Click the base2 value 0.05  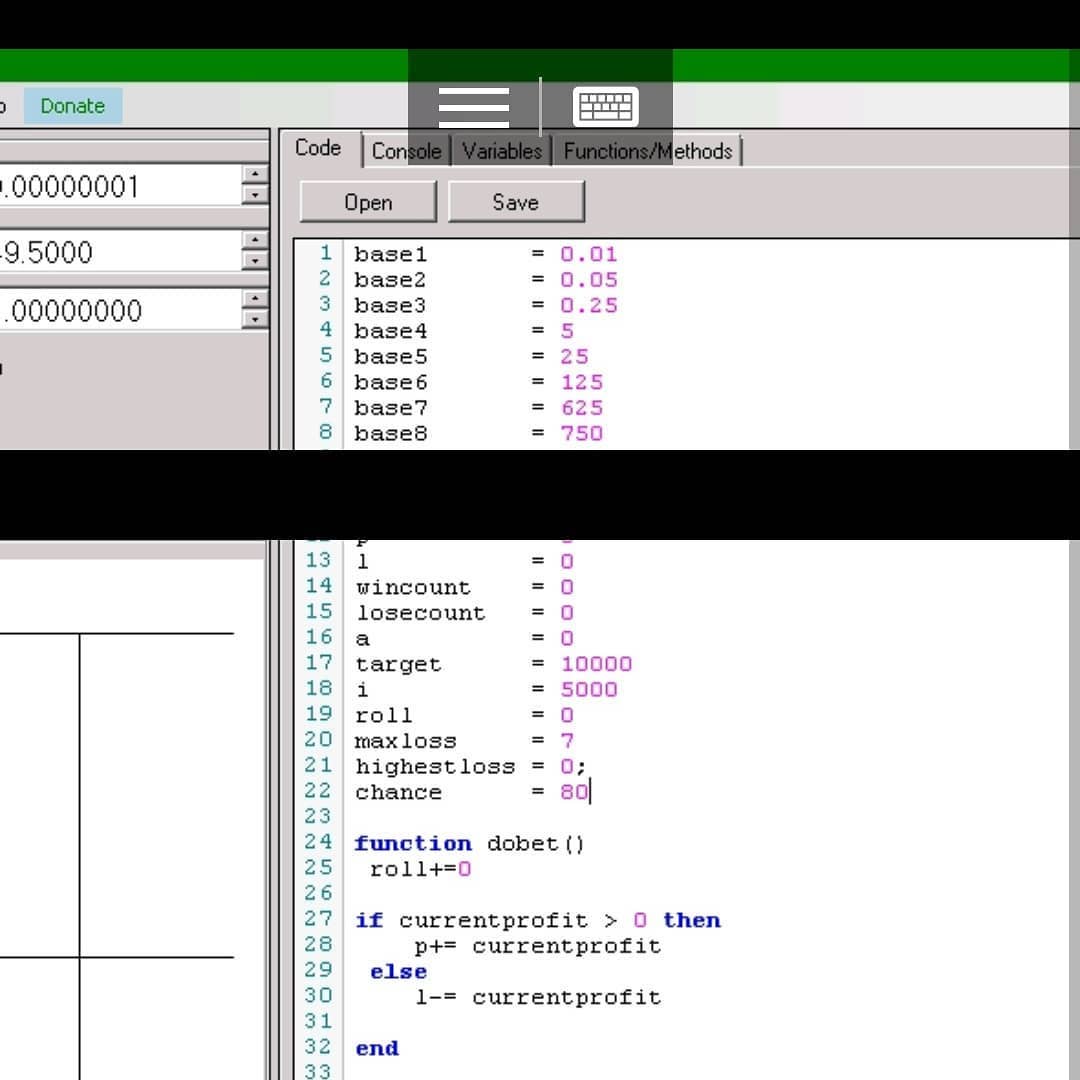click(x=588, y=280)
